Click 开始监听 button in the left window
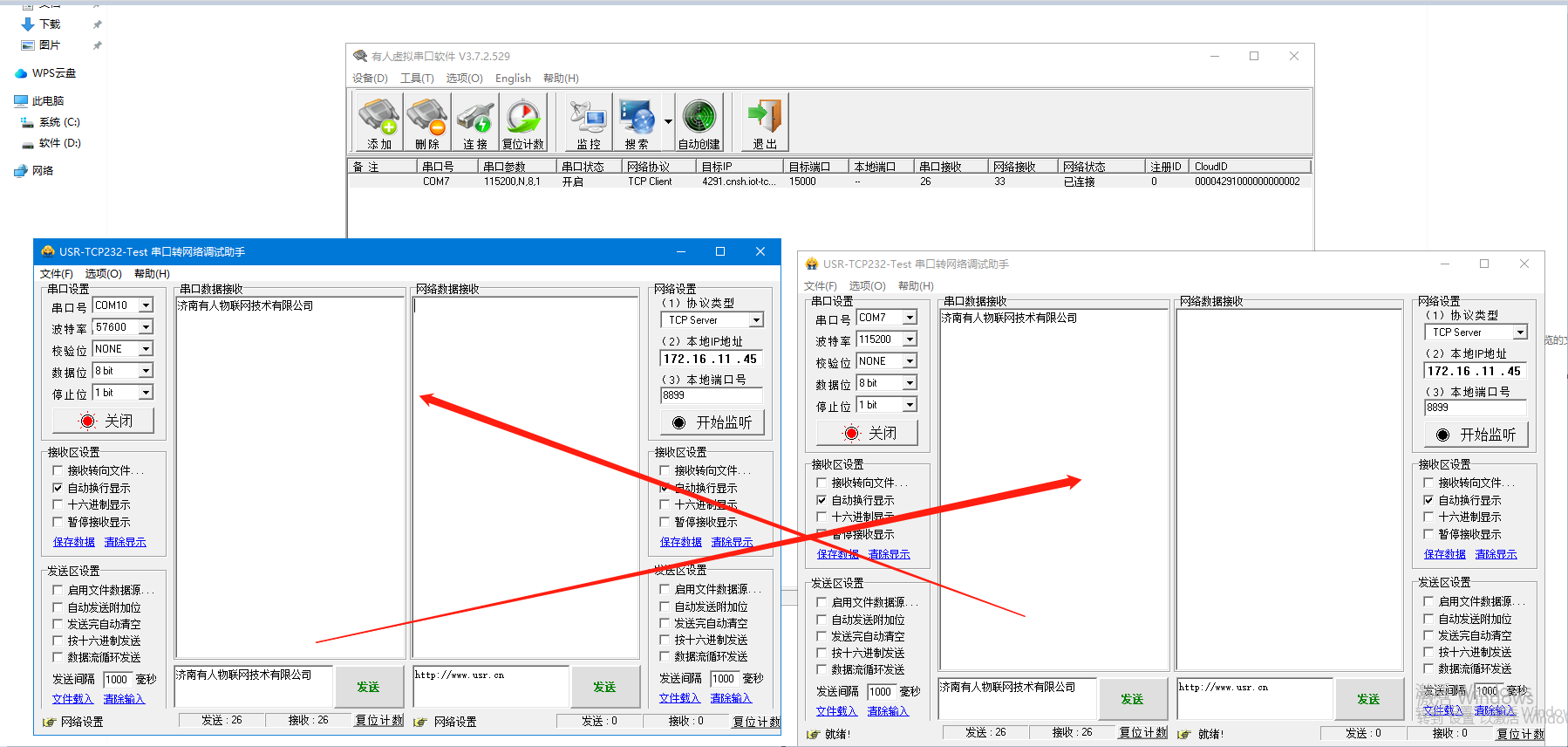The width and height of the screenshot is (1568, 747). coord(712,423)
